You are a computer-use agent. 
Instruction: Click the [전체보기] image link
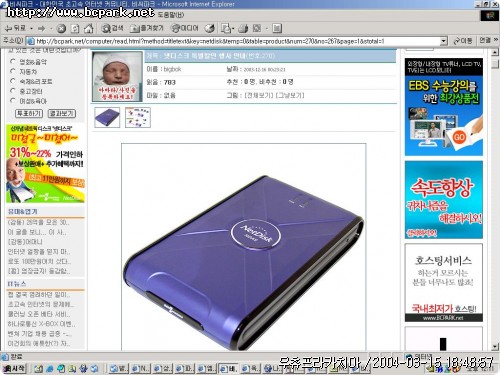259,95
